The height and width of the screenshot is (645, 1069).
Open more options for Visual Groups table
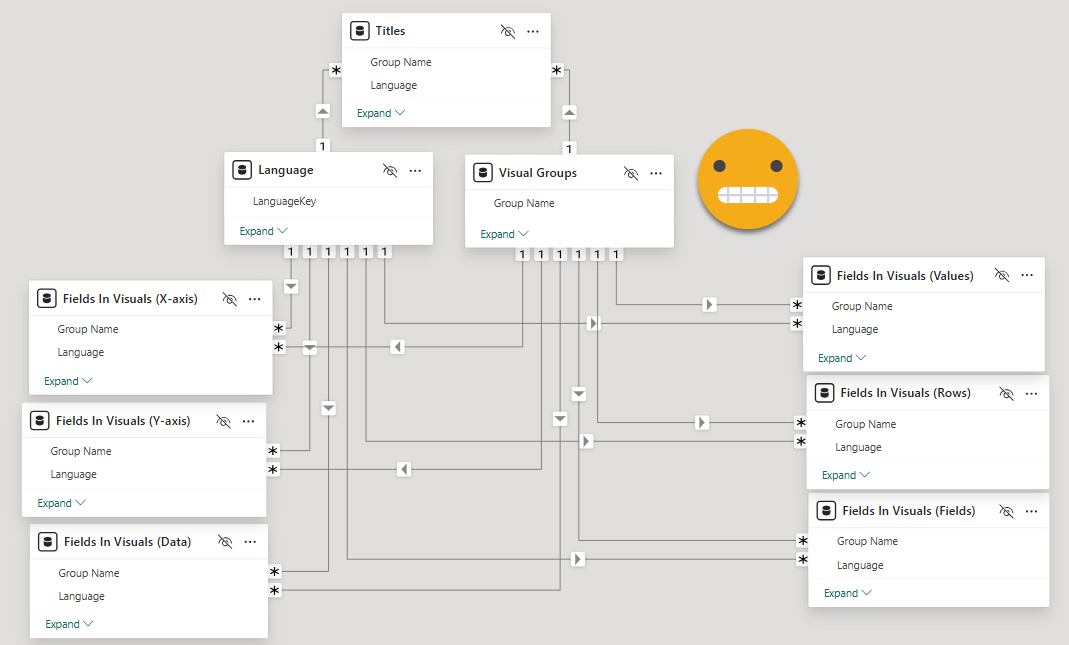[656, 173]
